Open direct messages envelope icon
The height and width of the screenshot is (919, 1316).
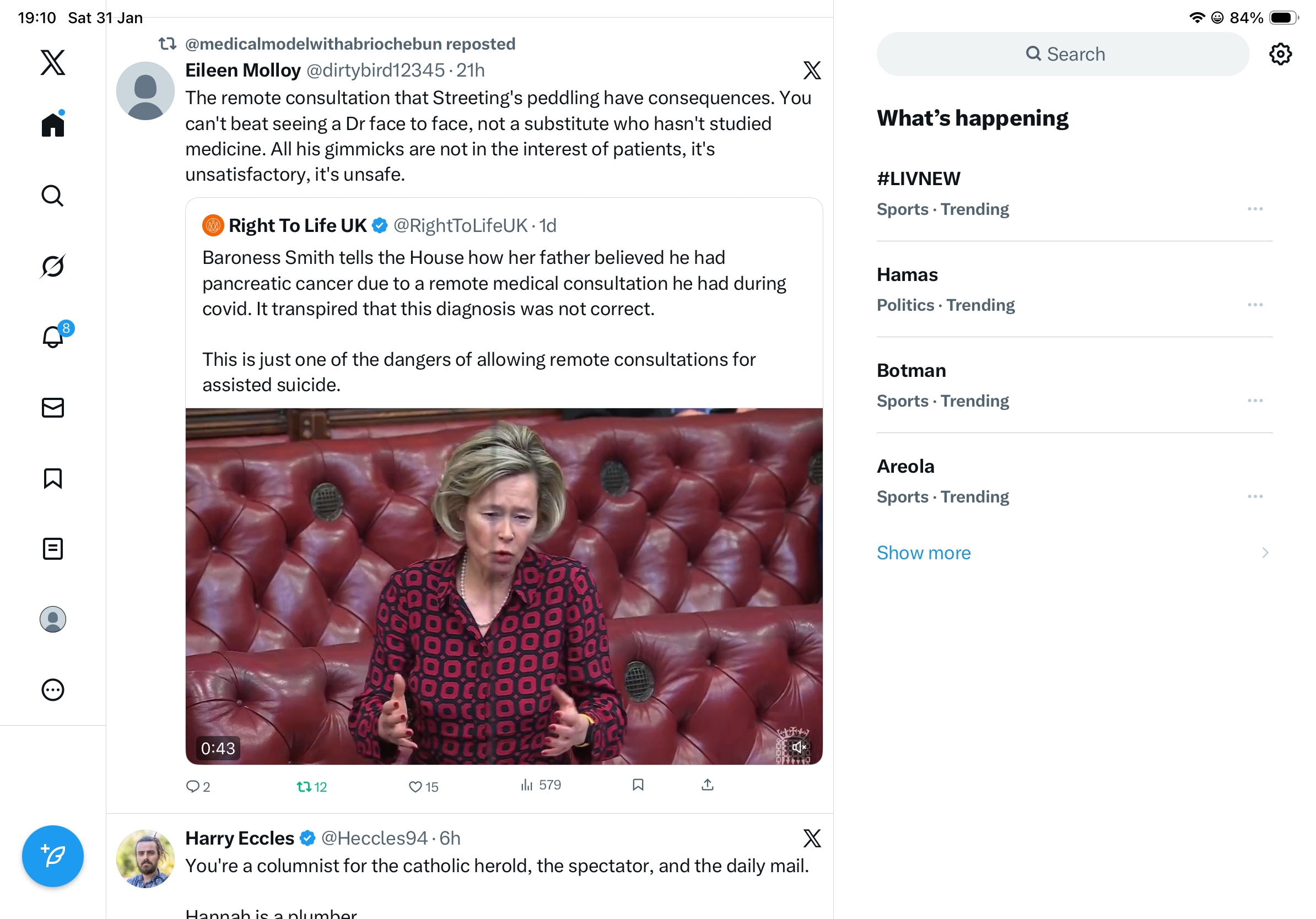[x=53, y=408]
